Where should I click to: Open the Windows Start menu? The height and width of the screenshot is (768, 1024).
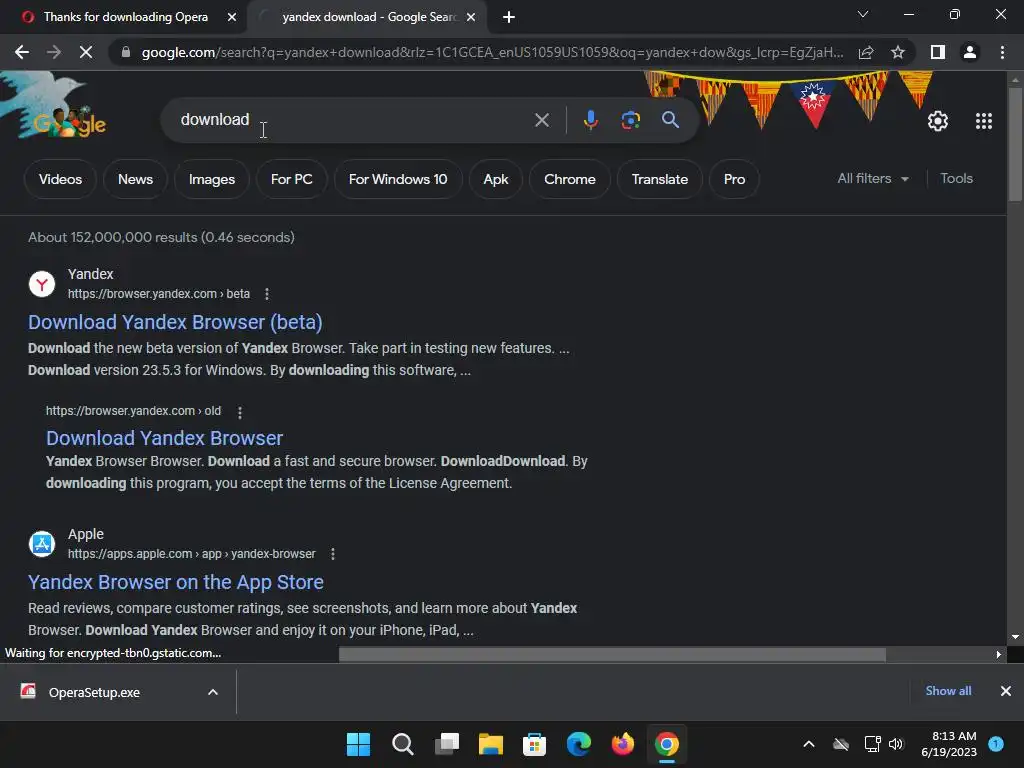[358, 744]
